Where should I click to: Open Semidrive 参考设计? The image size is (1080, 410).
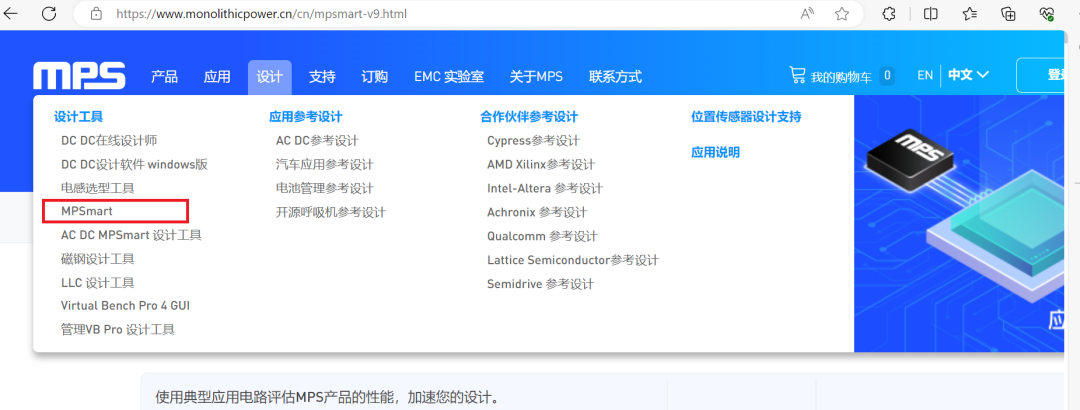[x=540, y=284]
